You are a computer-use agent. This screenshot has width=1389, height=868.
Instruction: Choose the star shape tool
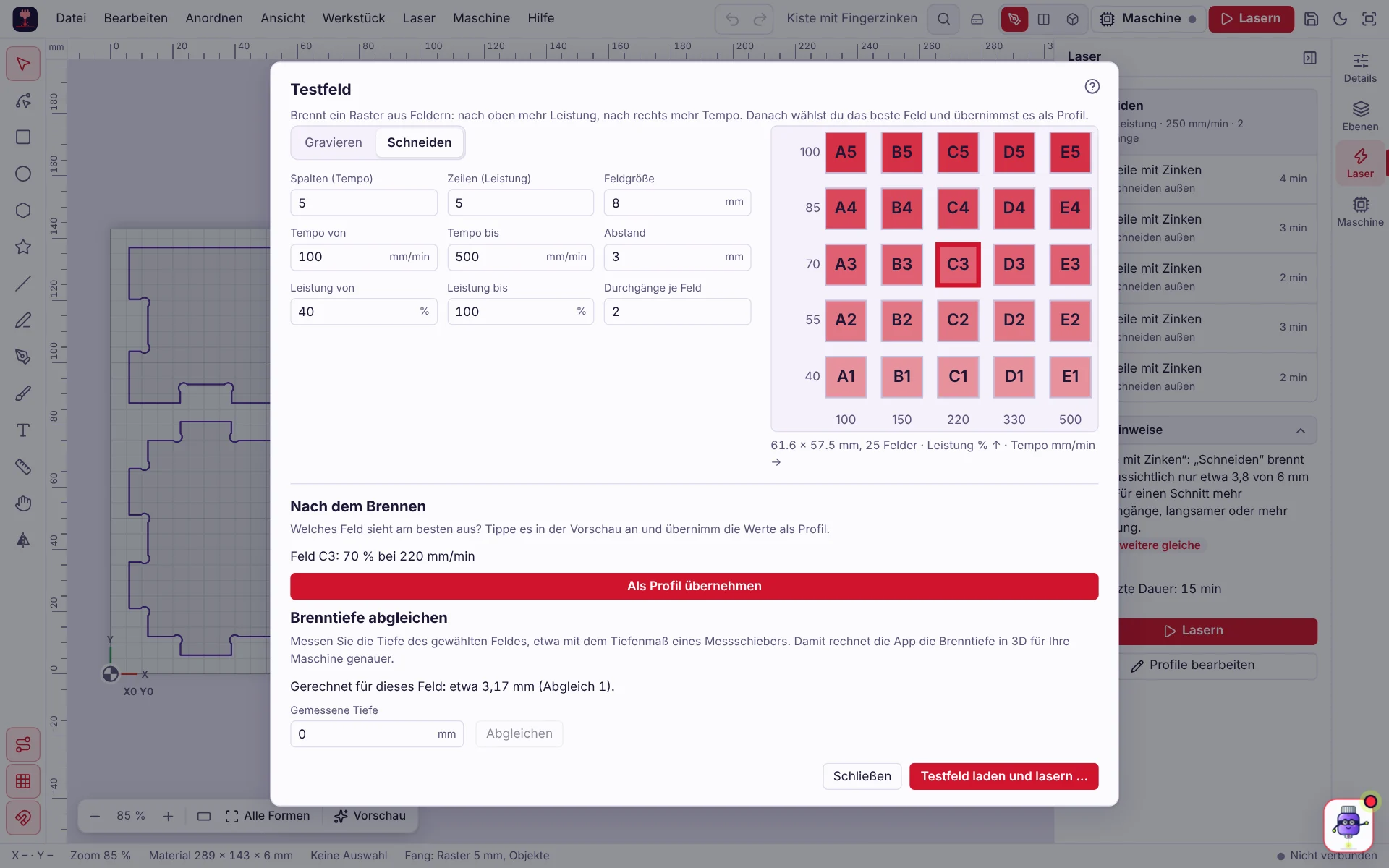click(x=23, y=247)
